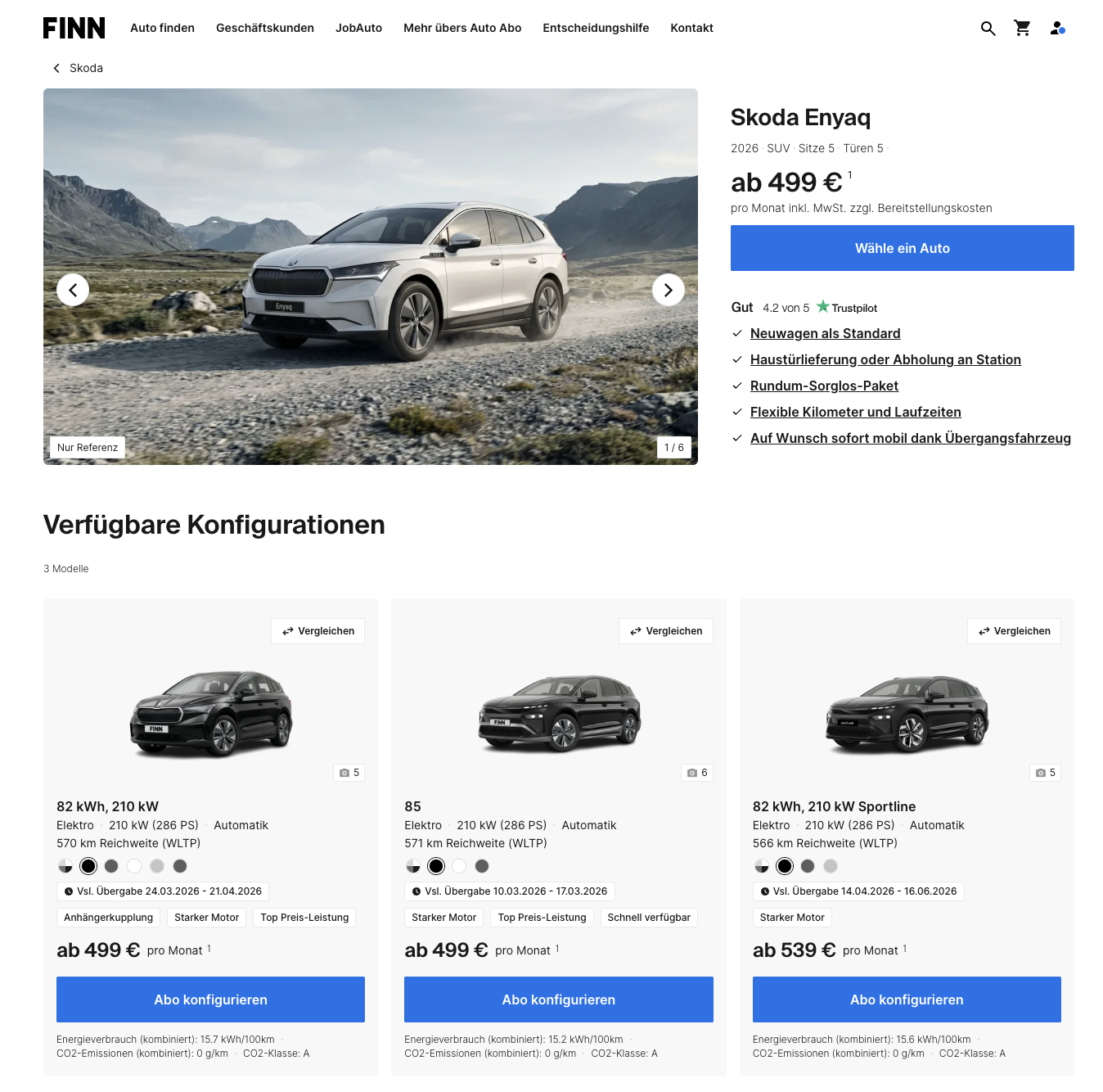Open photo count icon on 85 model card

coord(697,773)
